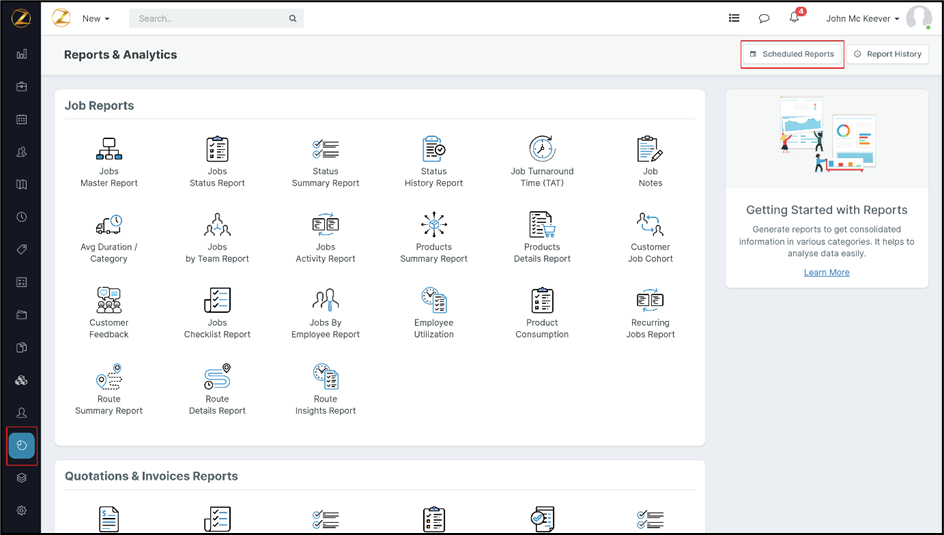Open the list view icon in header
The width and height of the screenshot is (944, 535).
click(x=734, y=18)
